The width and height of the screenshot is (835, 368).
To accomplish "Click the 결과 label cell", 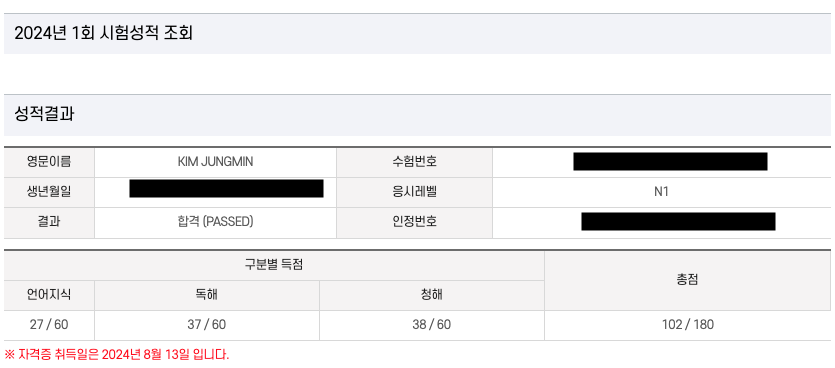I will coord(49,223).
